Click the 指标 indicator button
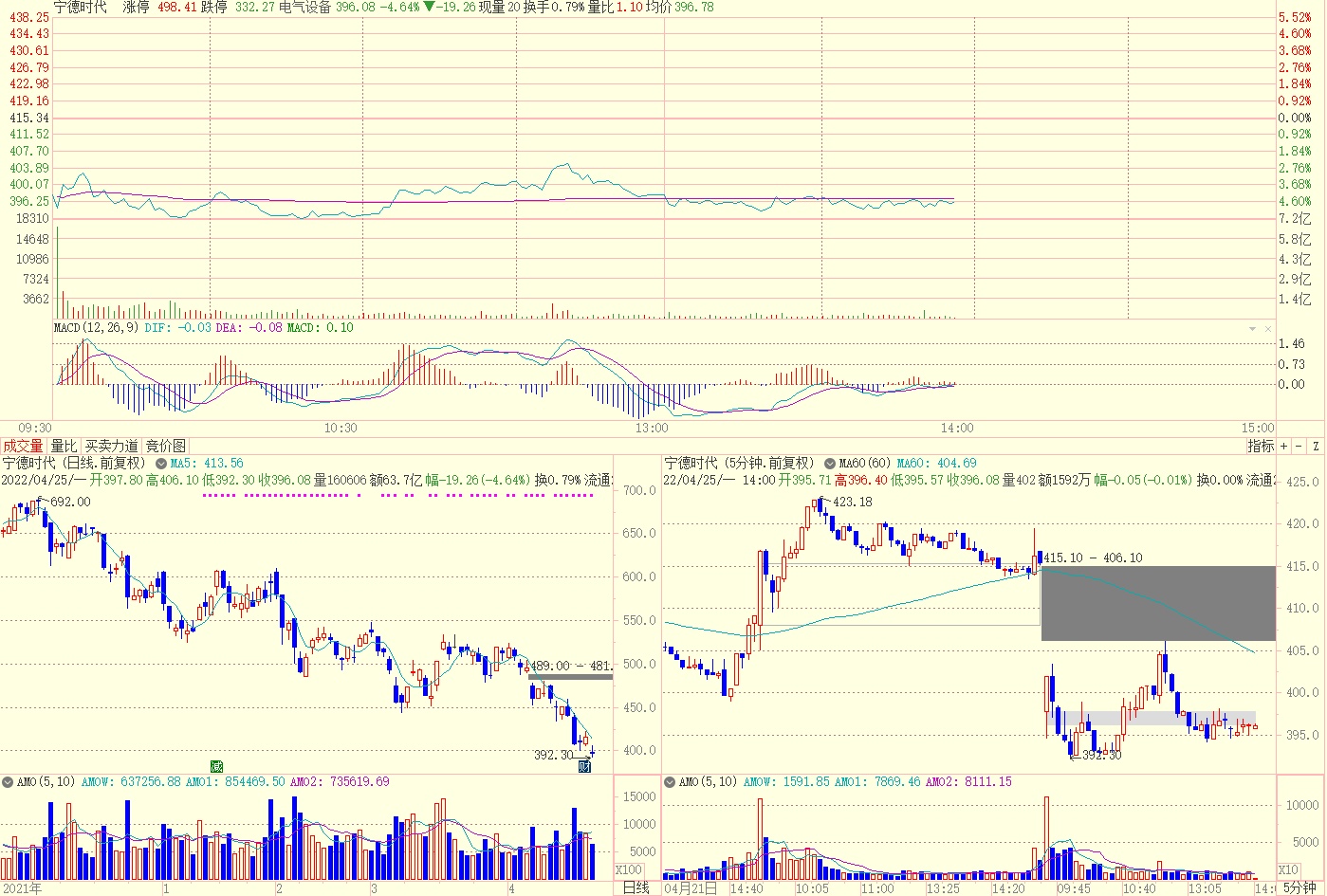The image size is (1327, 896). click(x=1261, y=446)
